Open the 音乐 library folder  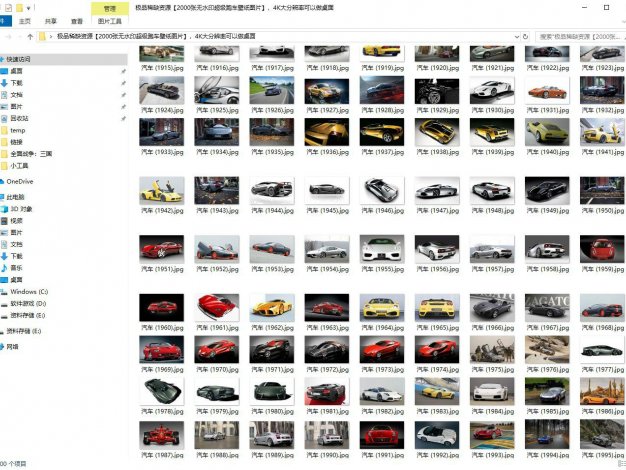(16, 268)
